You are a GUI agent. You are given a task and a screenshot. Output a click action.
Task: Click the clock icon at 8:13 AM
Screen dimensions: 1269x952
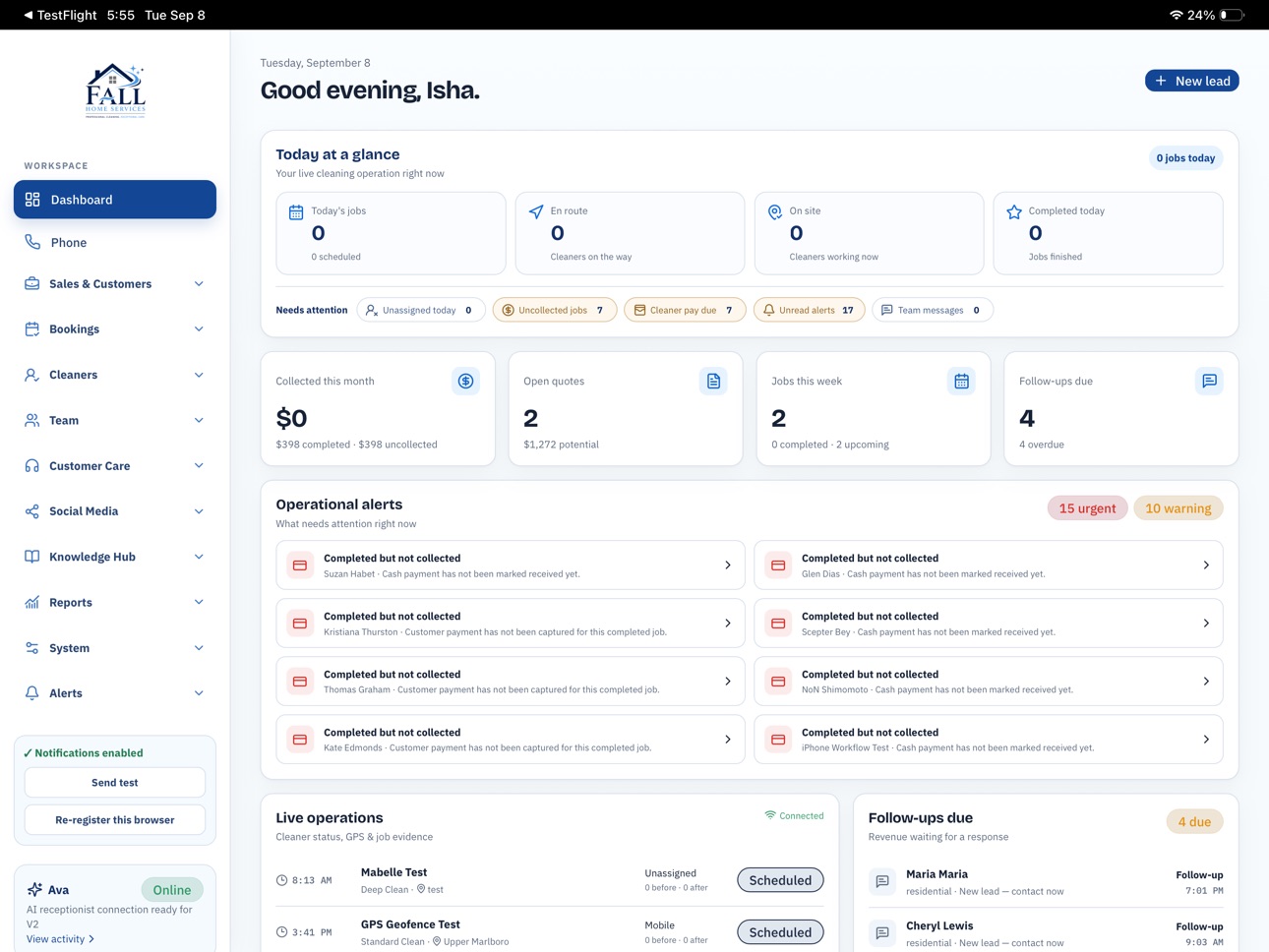pos(281,880)
